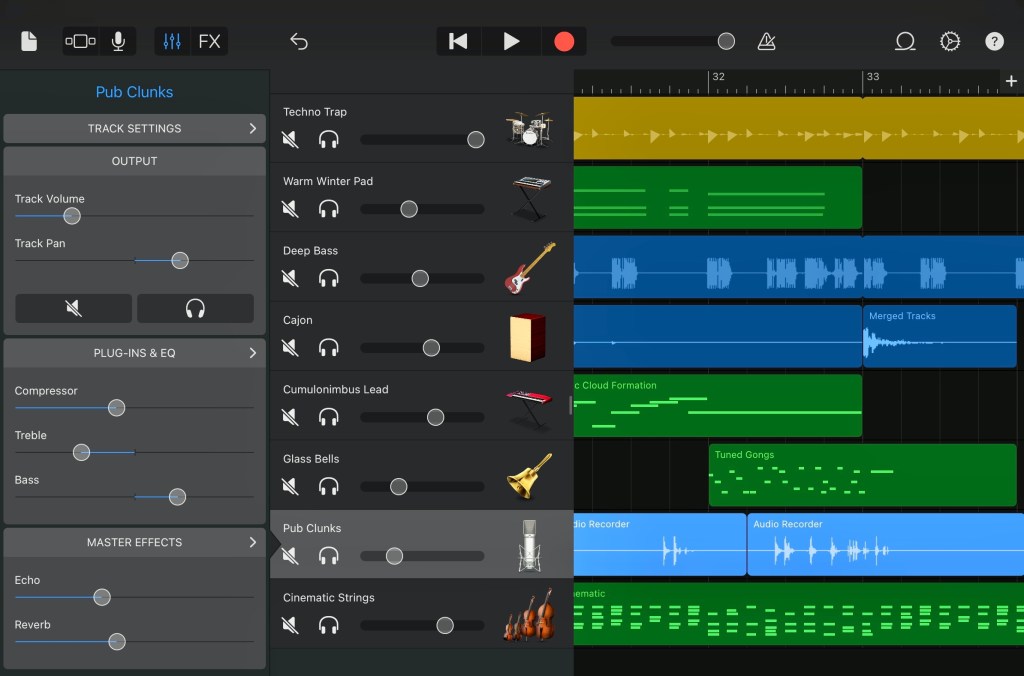The height and width of the screenshot is (676, 1024).
Task: Toggle the metronome icon
Action: [766, 41]
